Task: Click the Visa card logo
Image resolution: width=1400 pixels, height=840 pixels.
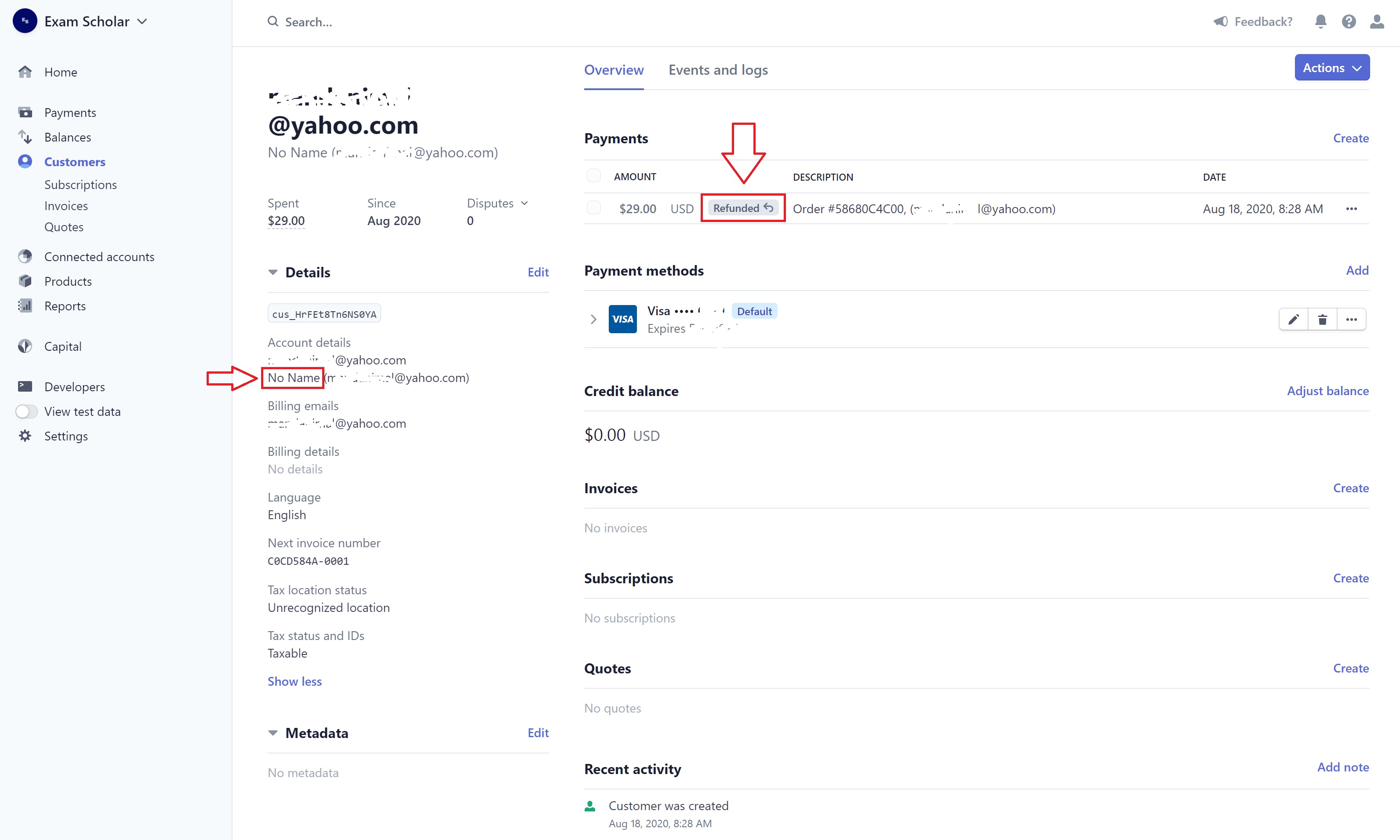Action: [622, 319]
